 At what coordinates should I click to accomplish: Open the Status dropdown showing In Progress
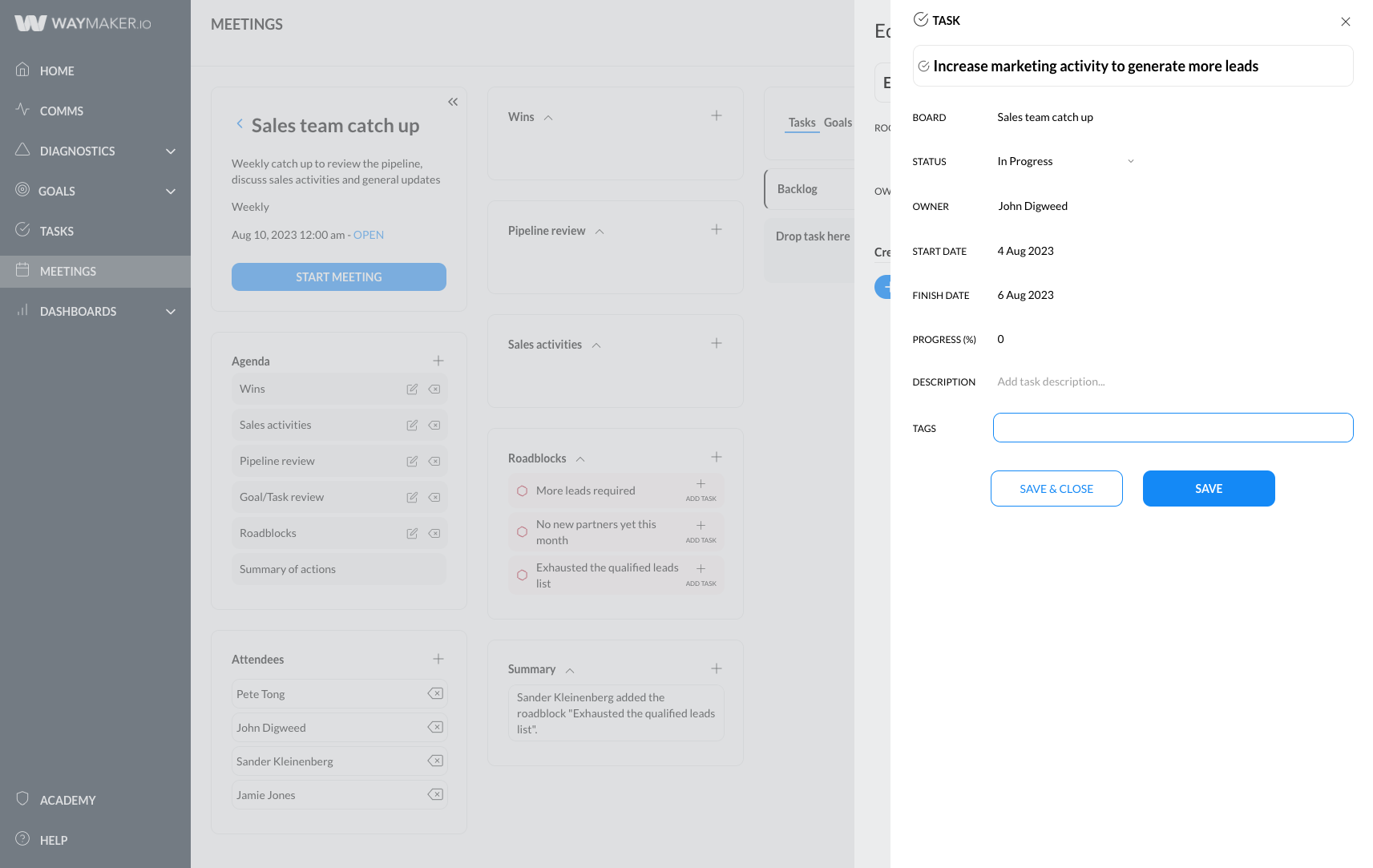tap(1066, 161)
